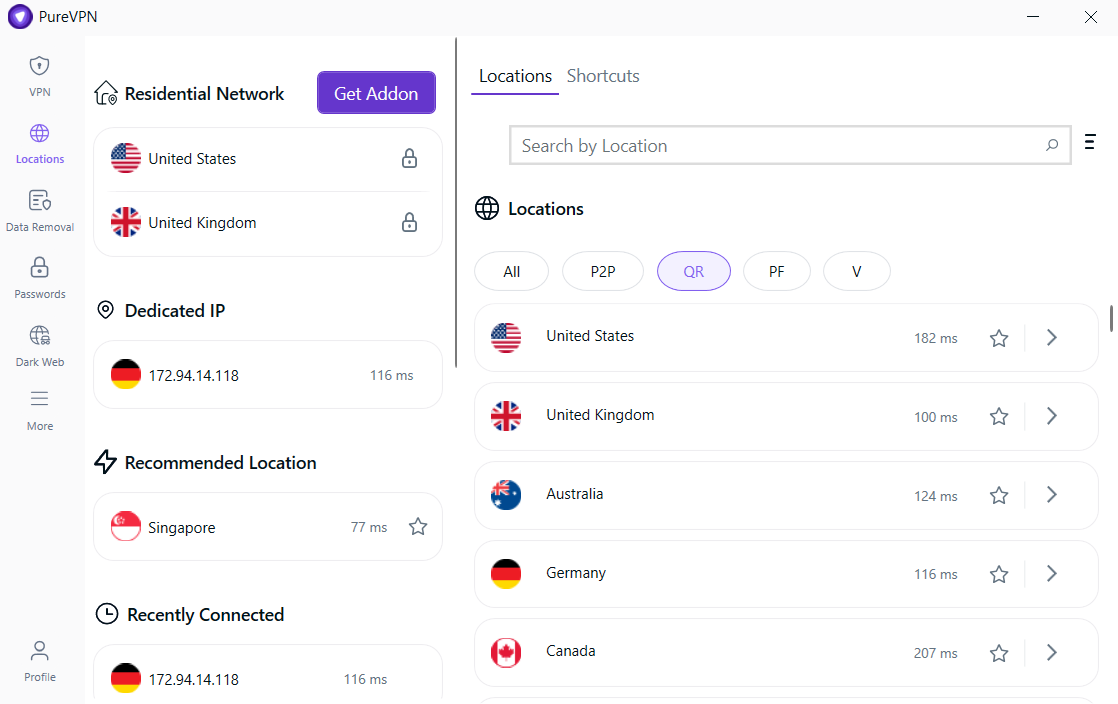Click the Get Addon button

point(376,93)
